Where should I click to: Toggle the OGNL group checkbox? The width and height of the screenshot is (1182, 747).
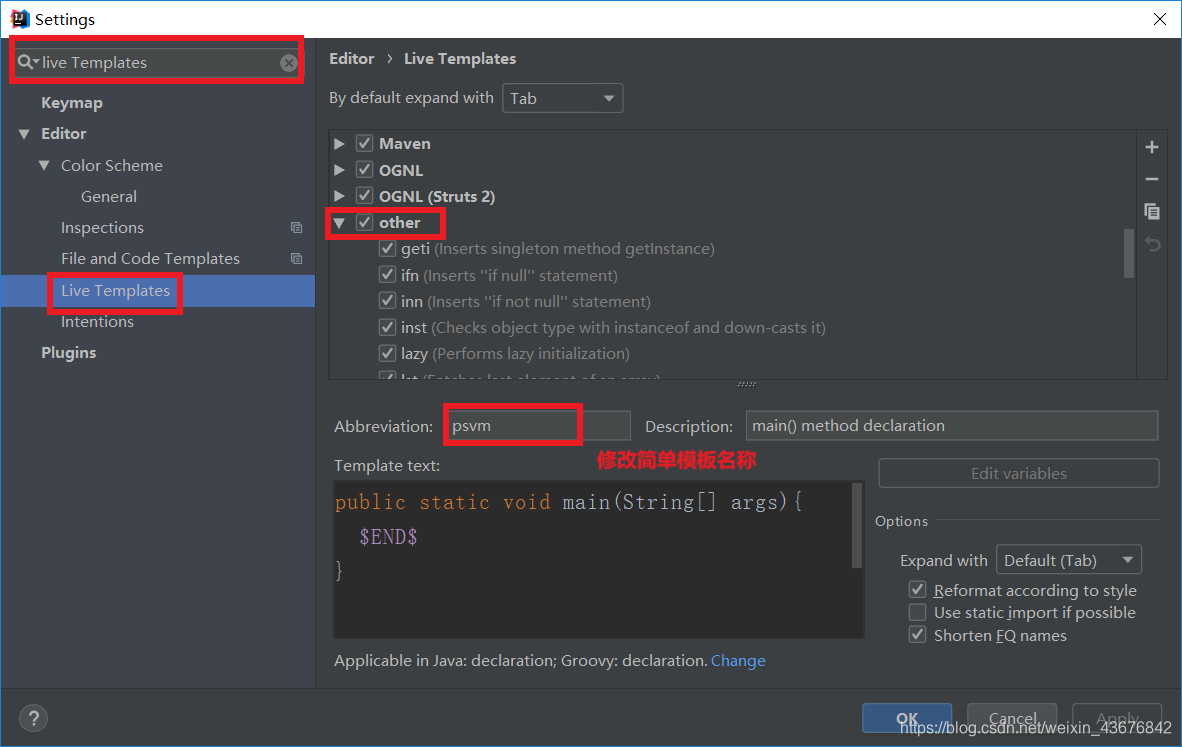(x=365, y=170)
